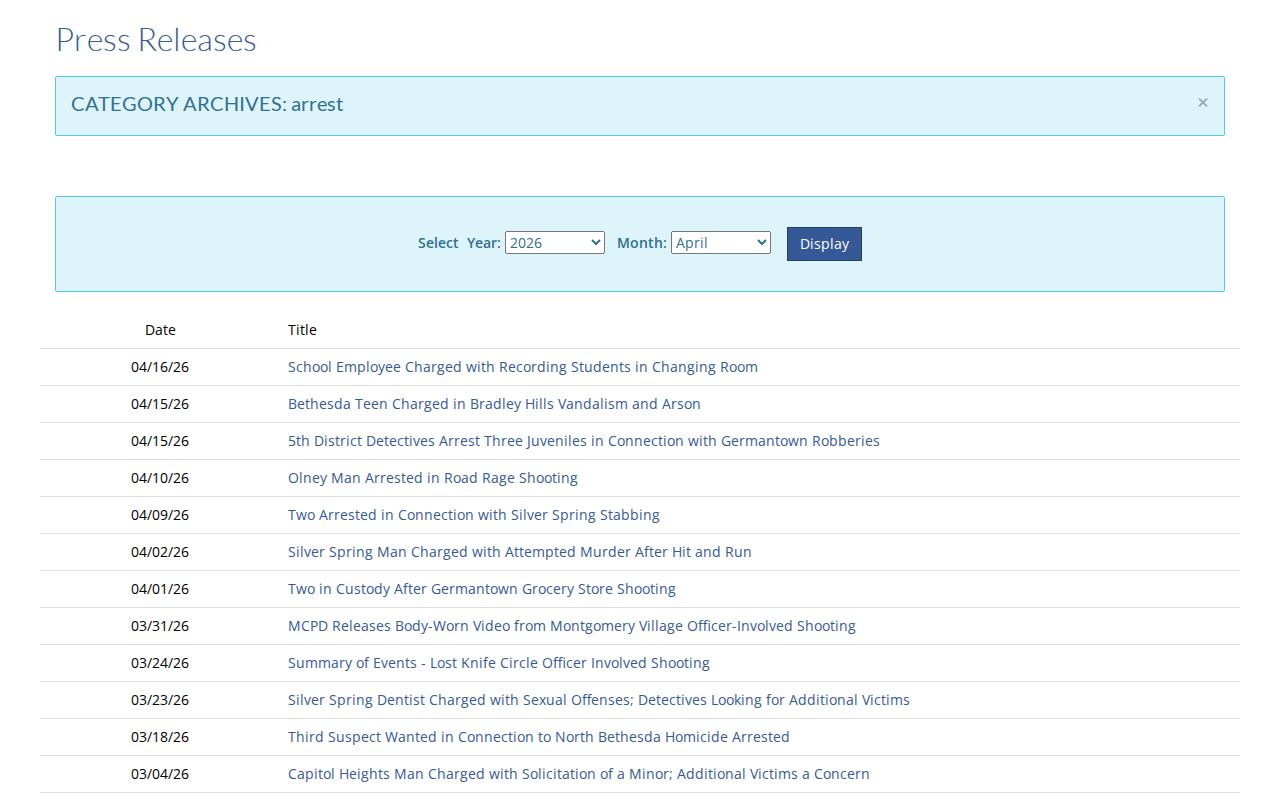Open Germantown Grocery Store Shooting release

pyautogui.click(x=482, y=589)
